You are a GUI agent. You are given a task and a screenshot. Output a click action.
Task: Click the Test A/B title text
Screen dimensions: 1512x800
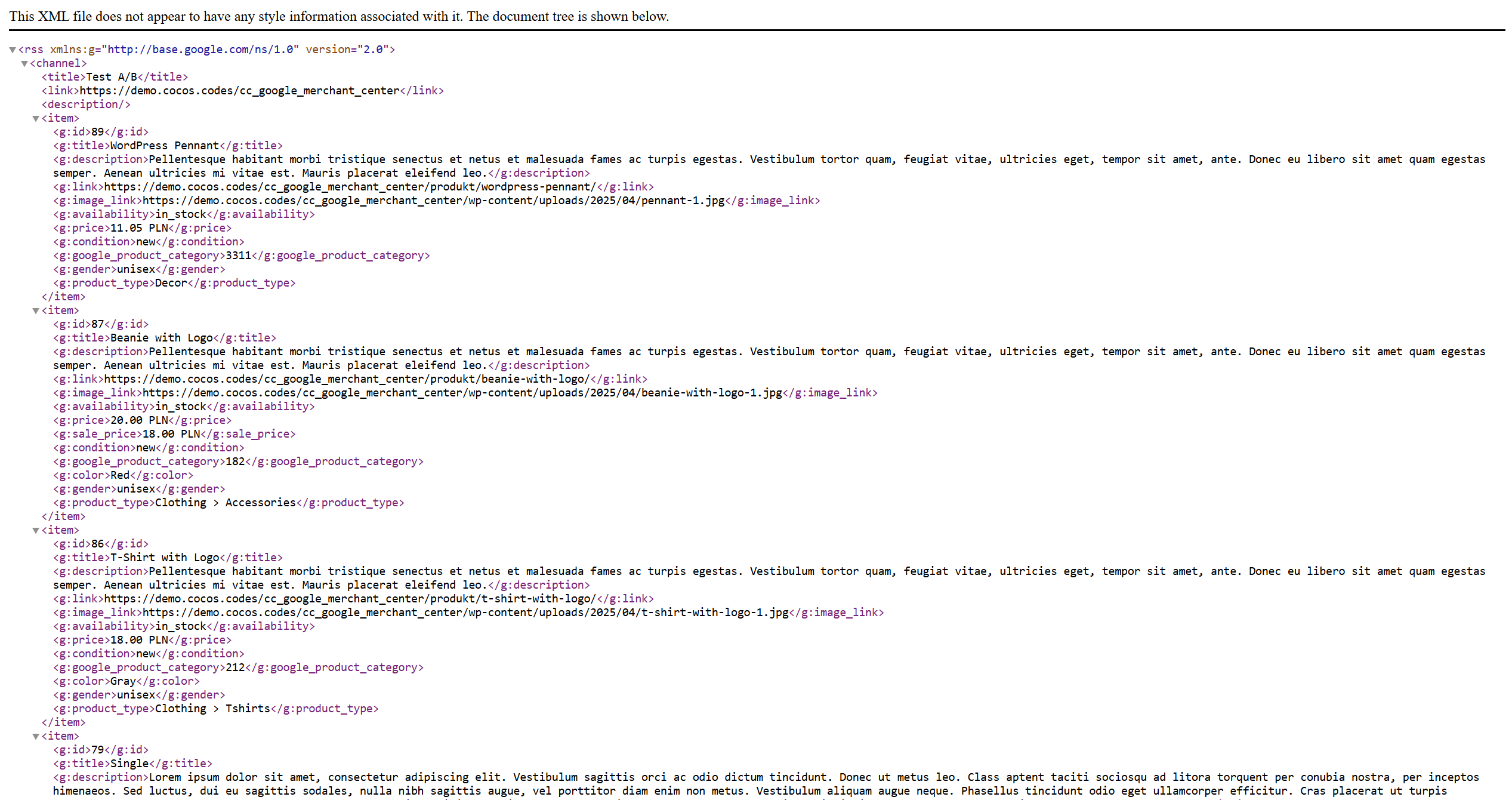click(112, 77)
